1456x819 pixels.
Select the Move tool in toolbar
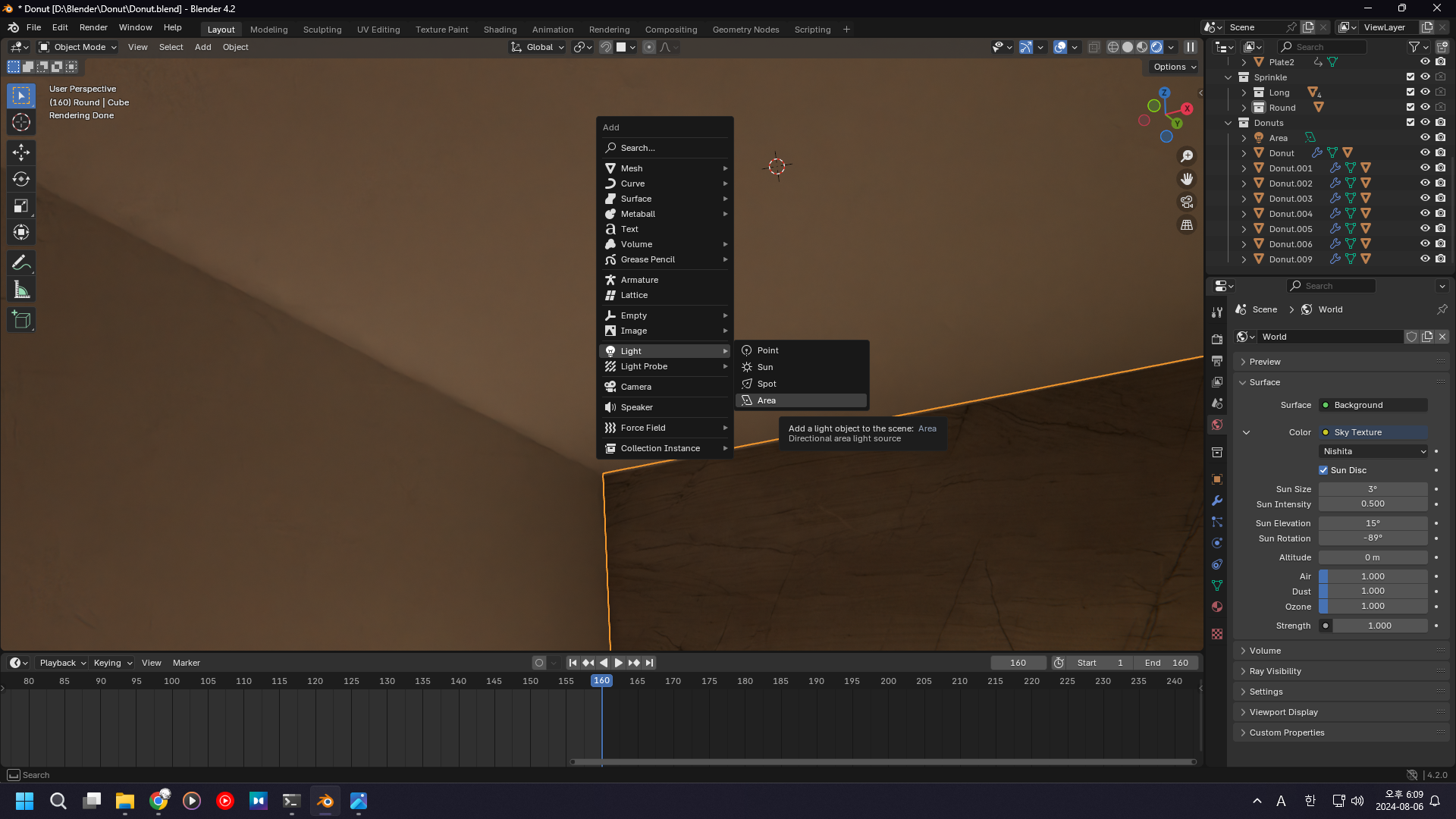click(x=21, y=152)
